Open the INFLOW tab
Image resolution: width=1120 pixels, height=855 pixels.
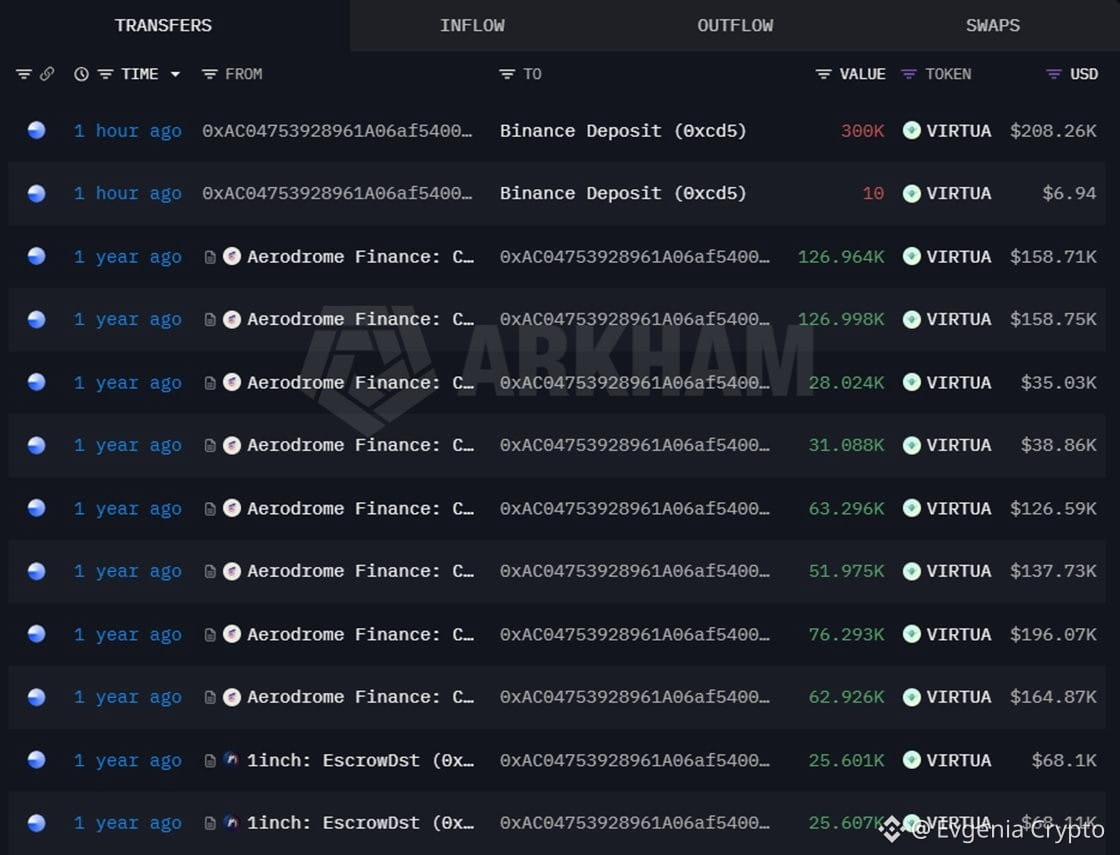click(x=472, y=26)
